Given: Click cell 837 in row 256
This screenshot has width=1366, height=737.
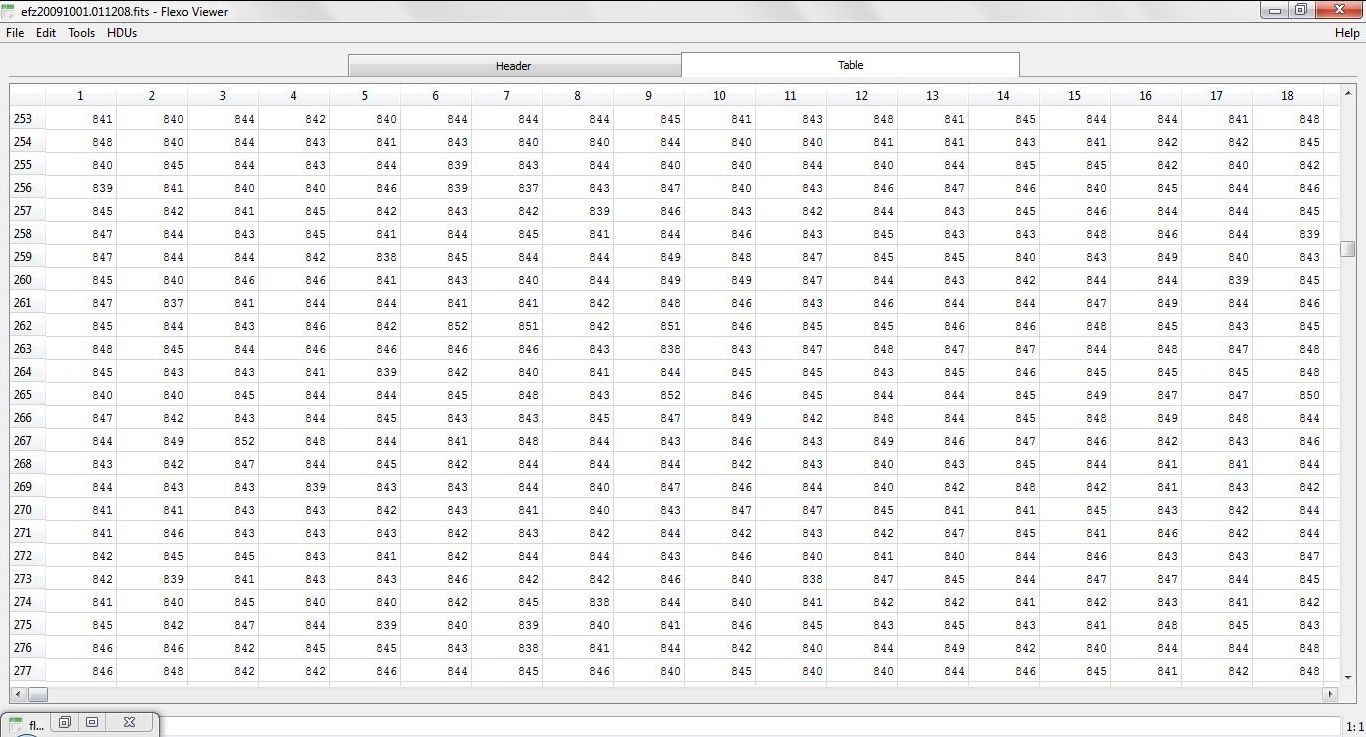Looking at the screenshot, I should coord(507,188).
